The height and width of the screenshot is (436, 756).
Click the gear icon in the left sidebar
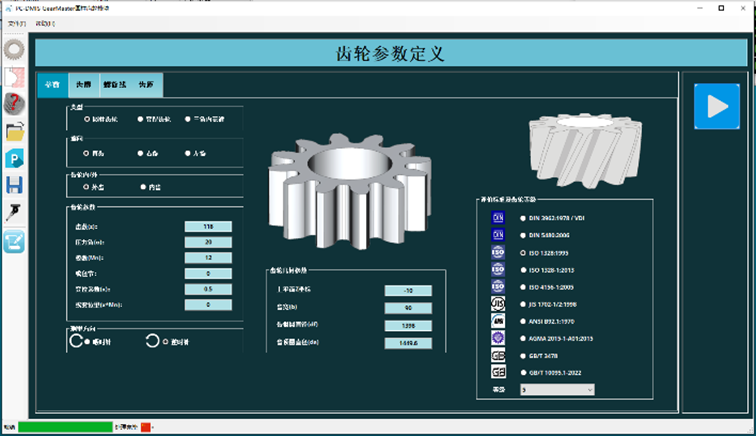(x=15, y=49)
